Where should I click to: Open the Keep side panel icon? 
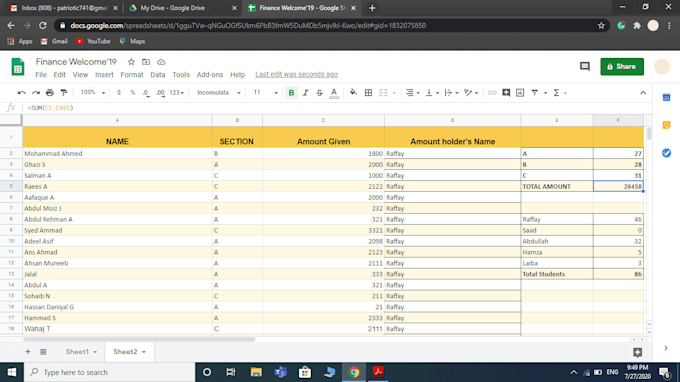(667, 125)
